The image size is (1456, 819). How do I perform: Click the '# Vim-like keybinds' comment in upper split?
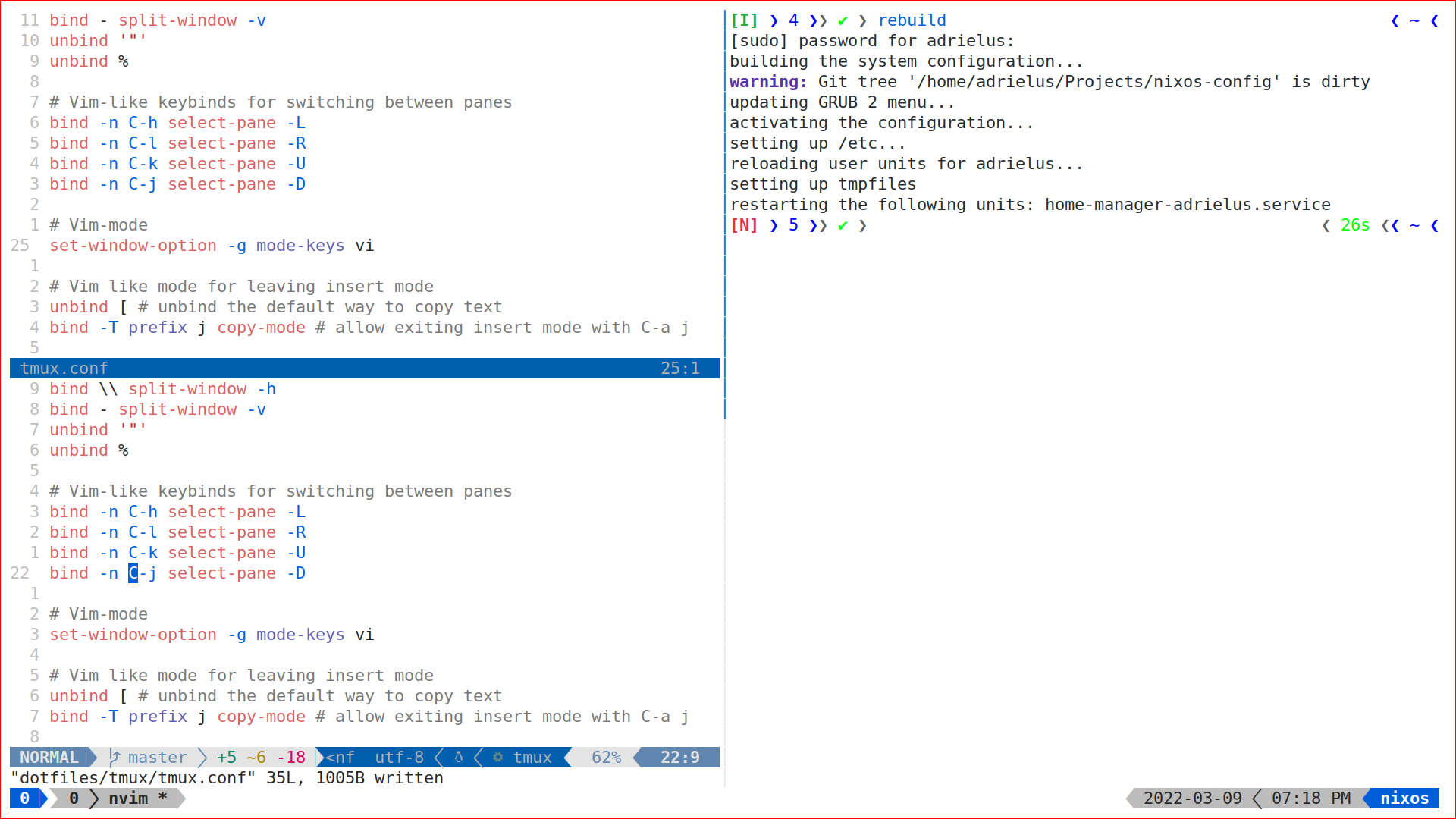point(281,102)
